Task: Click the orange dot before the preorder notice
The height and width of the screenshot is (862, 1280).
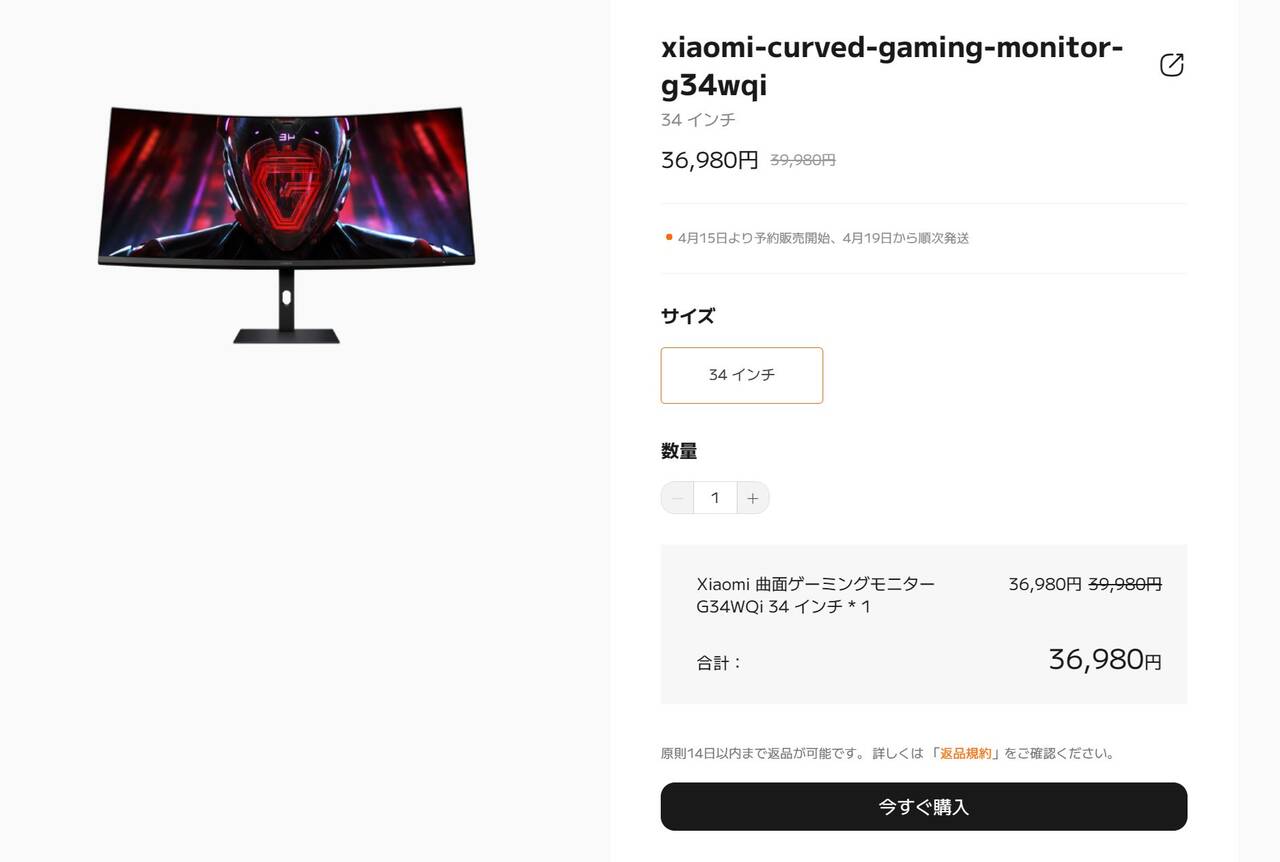Action: pos(669,237)
